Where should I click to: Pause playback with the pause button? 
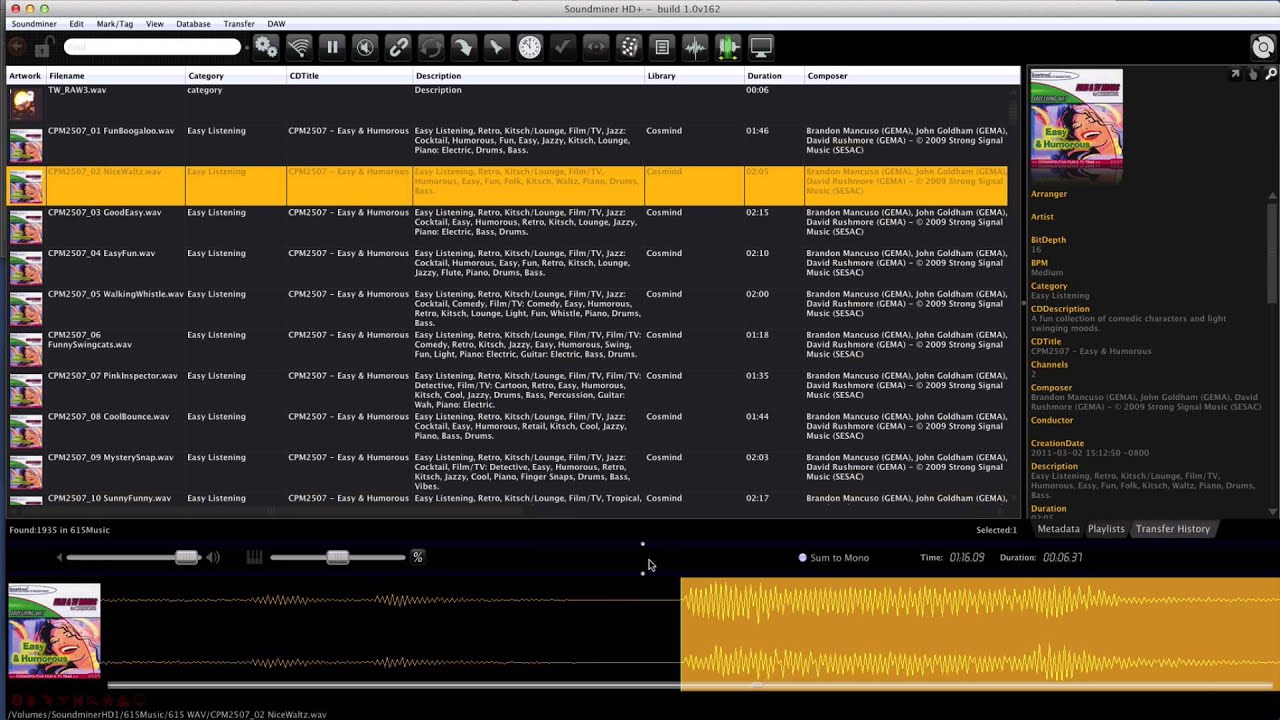332,47
